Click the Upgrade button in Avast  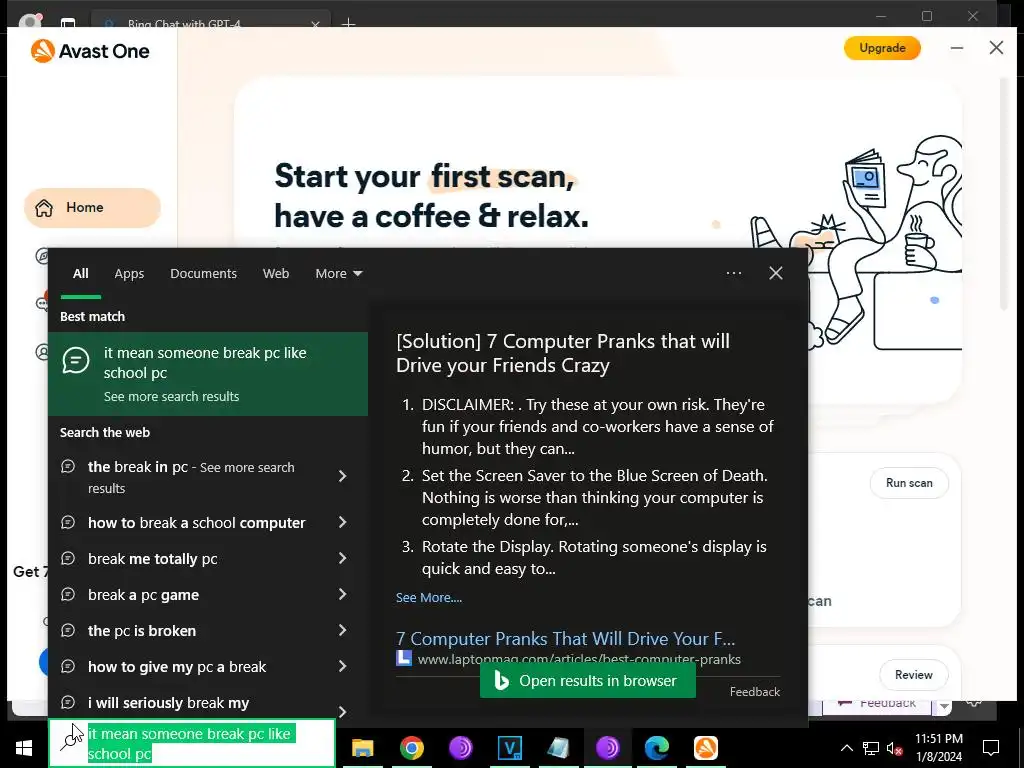(x=882, y=48)
